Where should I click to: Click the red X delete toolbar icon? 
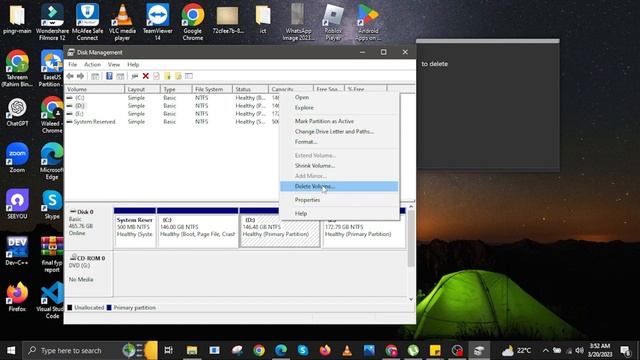coord(145,76)
